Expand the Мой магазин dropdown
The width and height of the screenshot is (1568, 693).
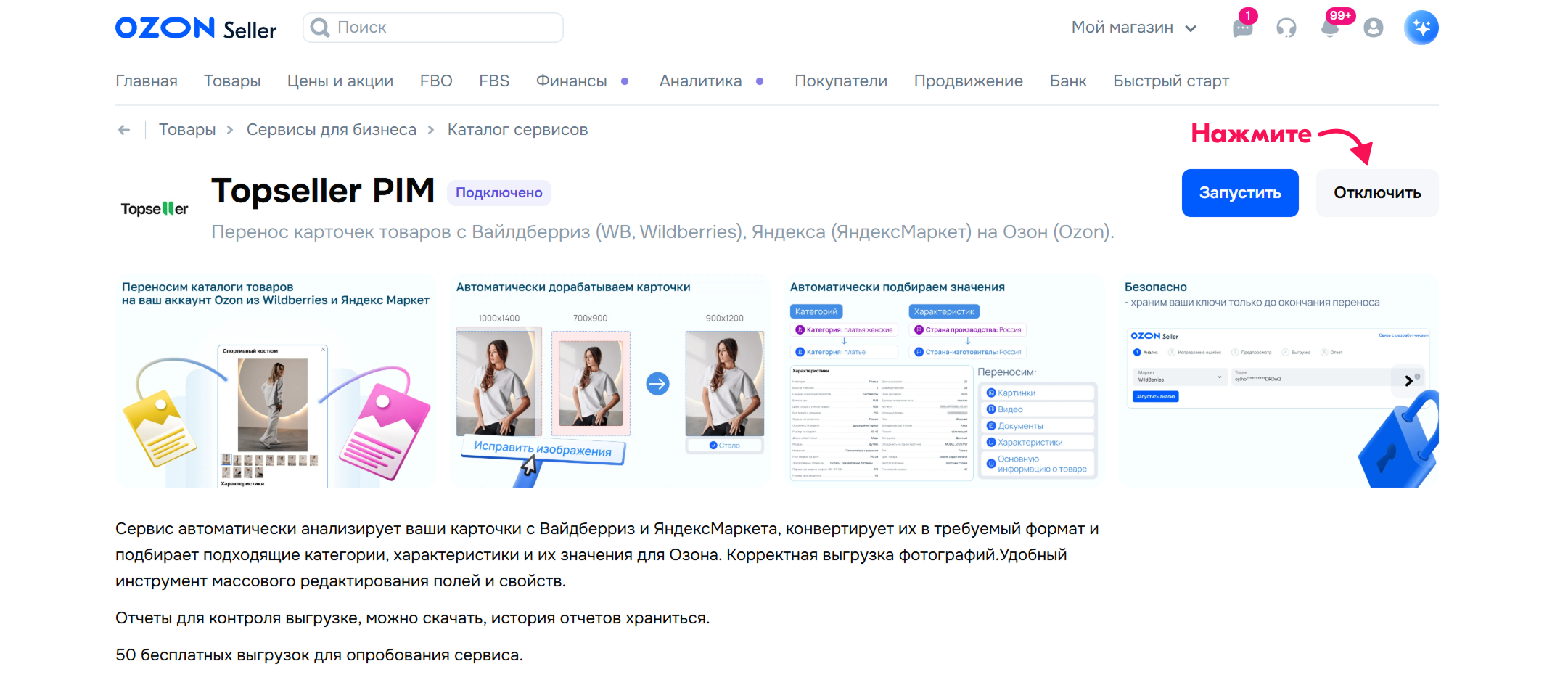pos(1134,28)
